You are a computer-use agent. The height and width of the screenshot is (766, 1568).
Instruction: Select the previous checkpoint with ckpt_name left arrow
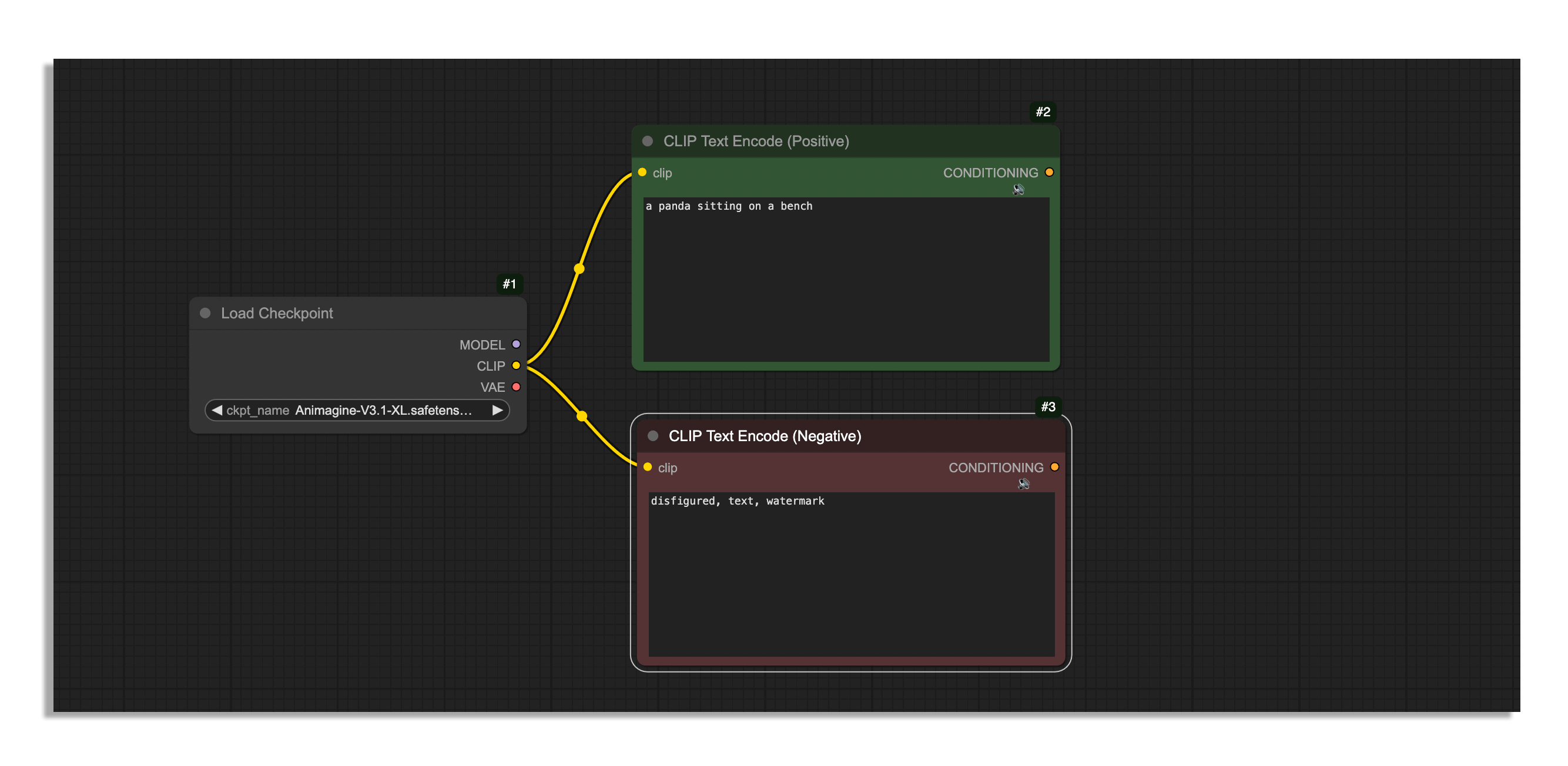[217, 410]
